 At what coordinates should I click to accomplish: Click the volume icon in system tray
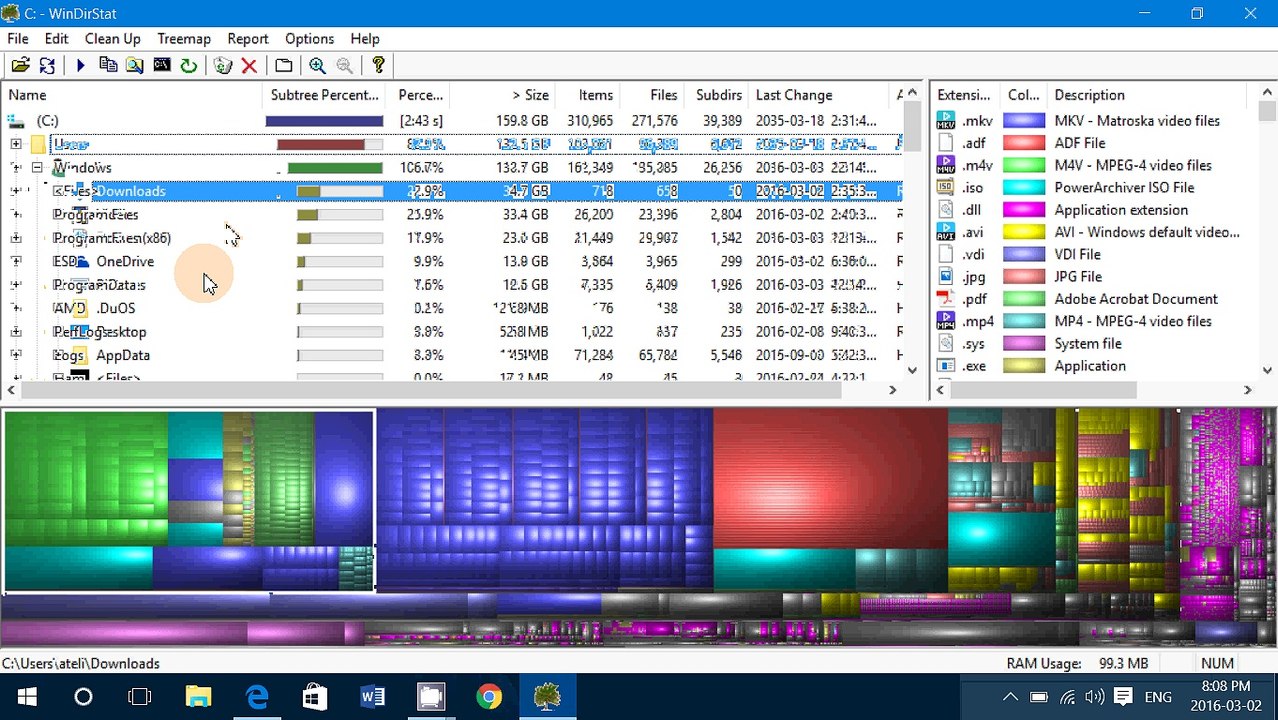[1095, 697]
